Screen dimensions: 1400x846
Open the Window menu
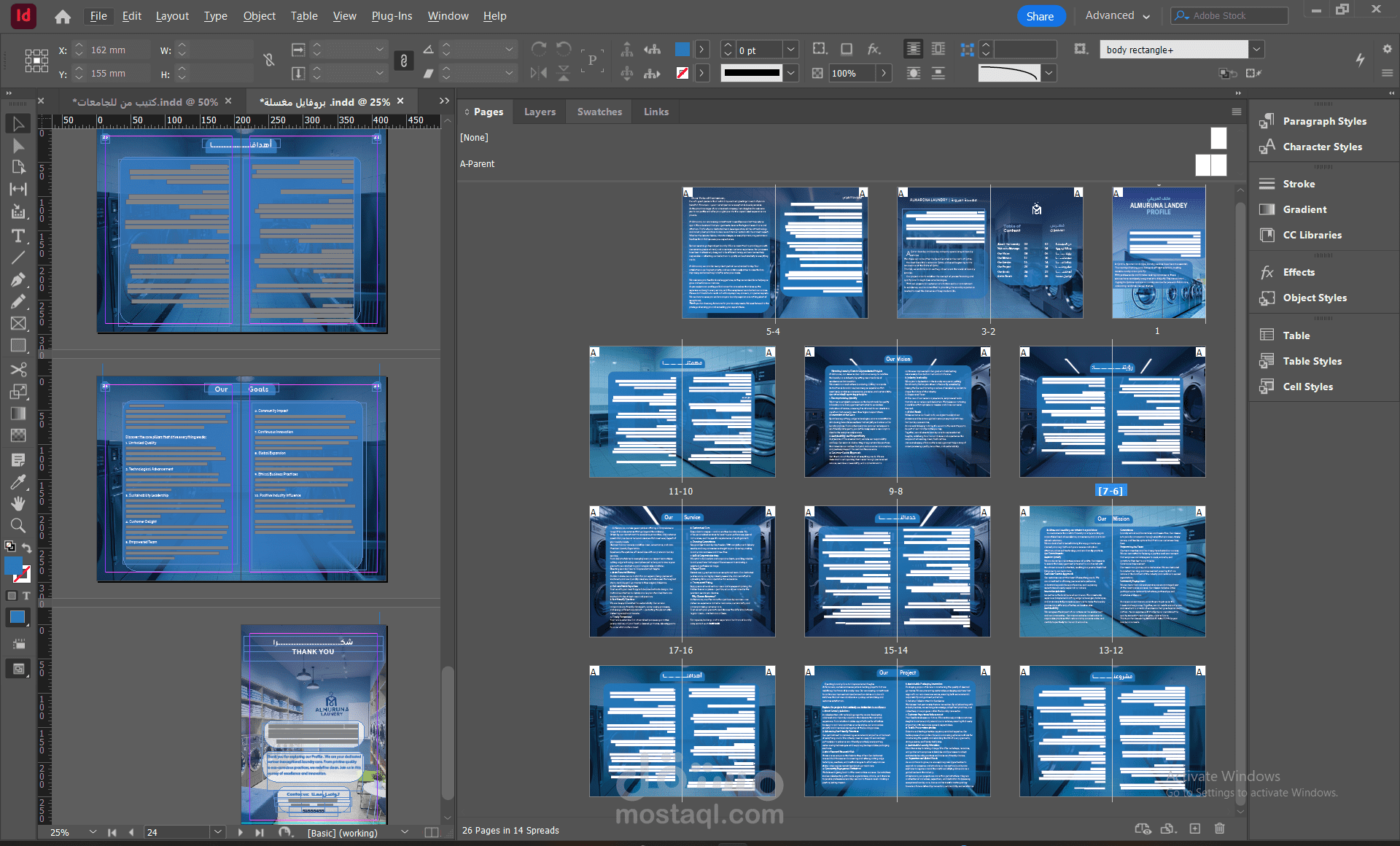click(x=448, y=16)
